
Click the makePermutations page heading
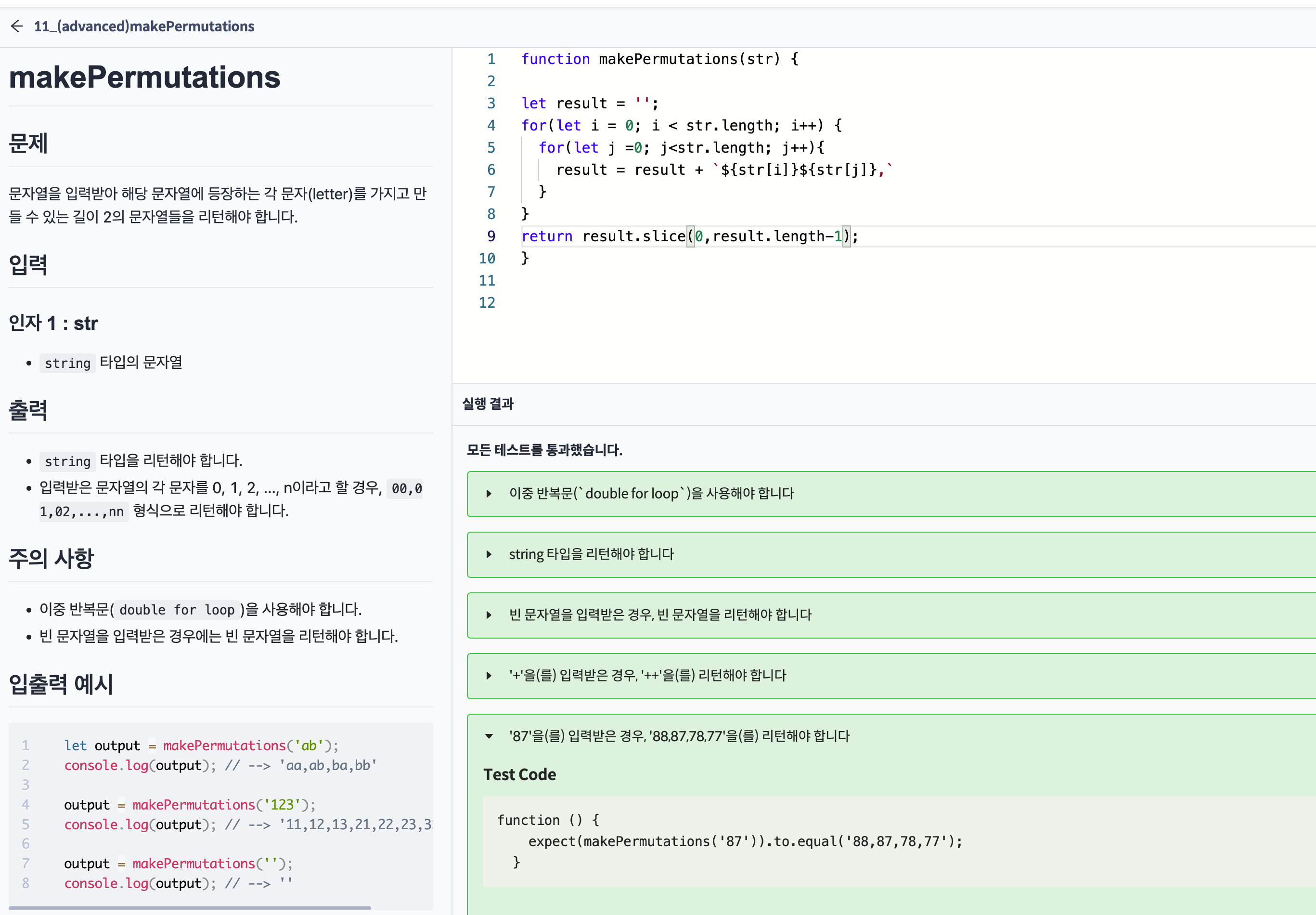click(x=145, y=78)
